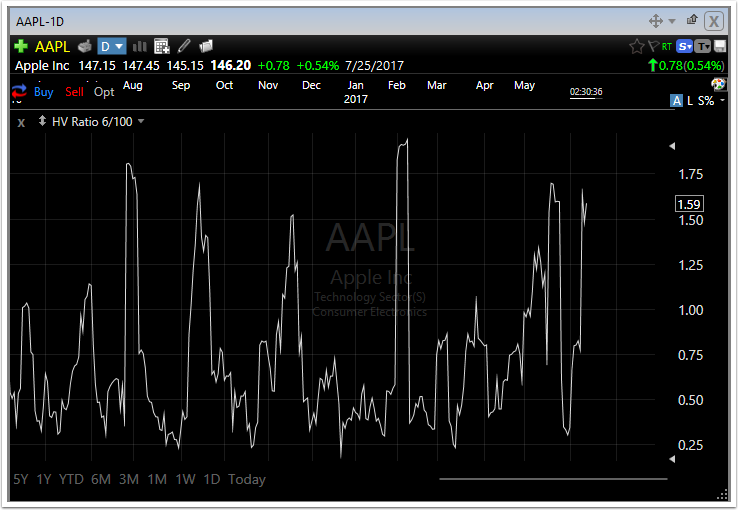Toggle the A arithmetic scale button
Viewport: 738px width, 510px height.
[x=676, y=101]
